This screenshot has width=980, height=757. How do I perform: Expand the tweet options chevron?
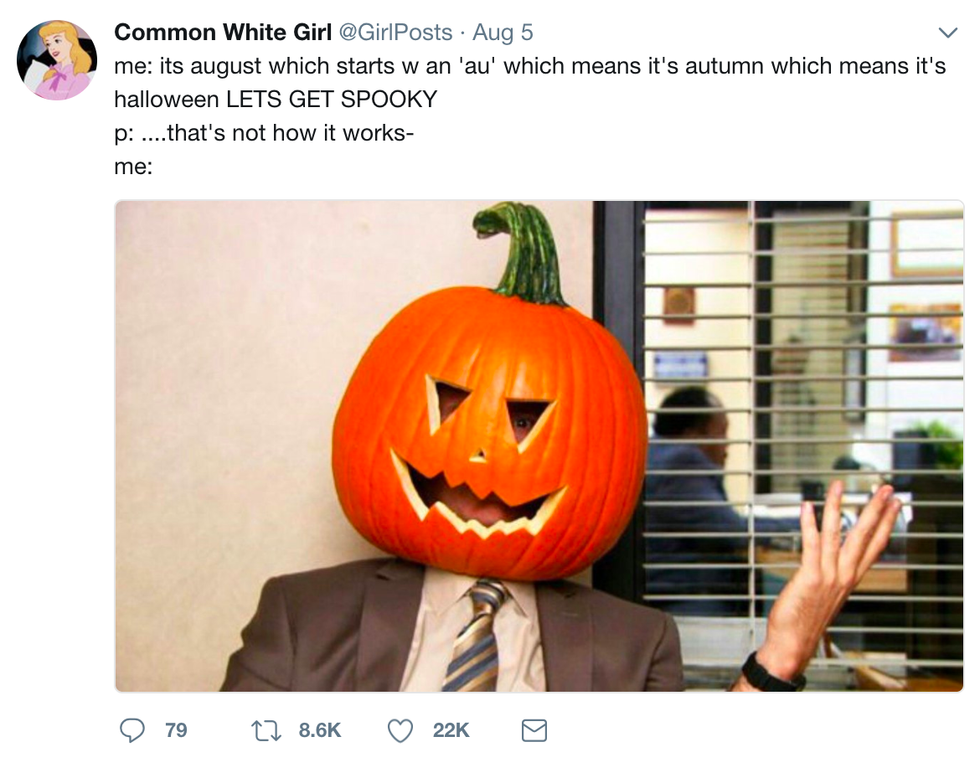[948, 32]
